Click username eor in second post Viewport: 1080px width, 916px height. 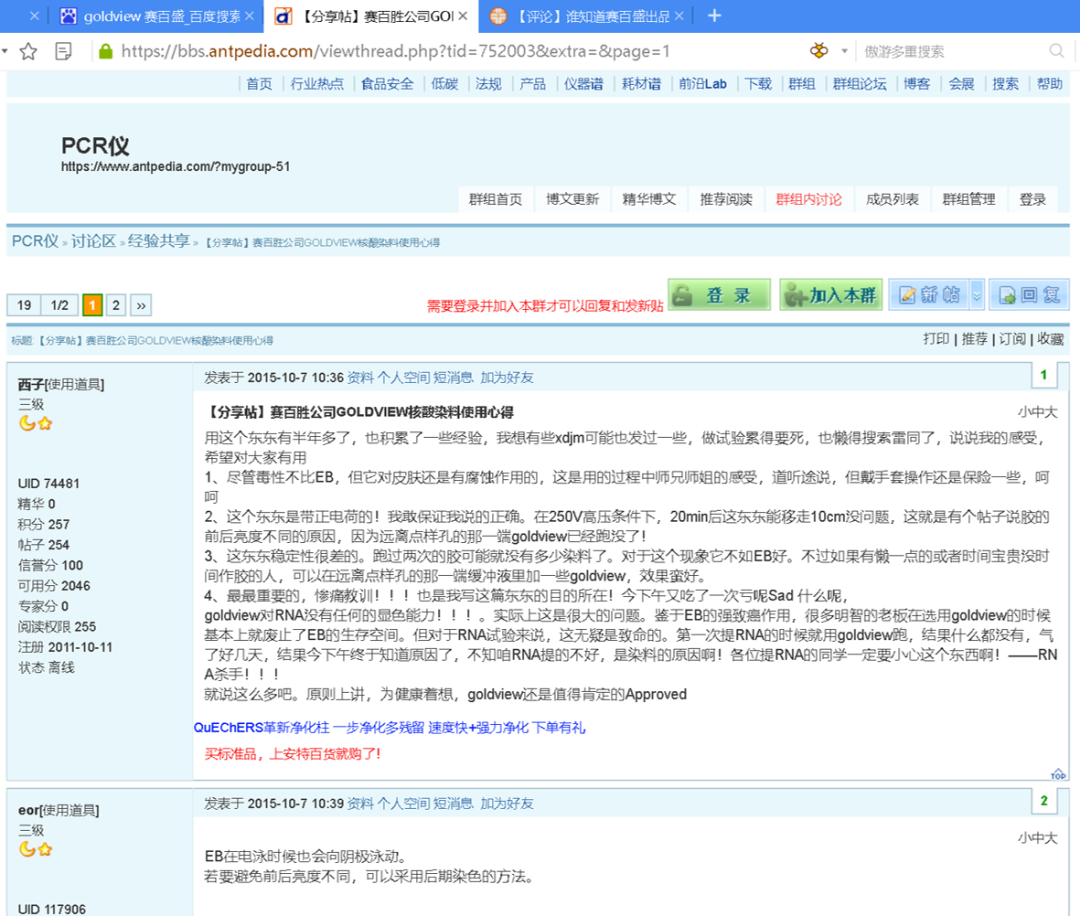coord(28,810)
